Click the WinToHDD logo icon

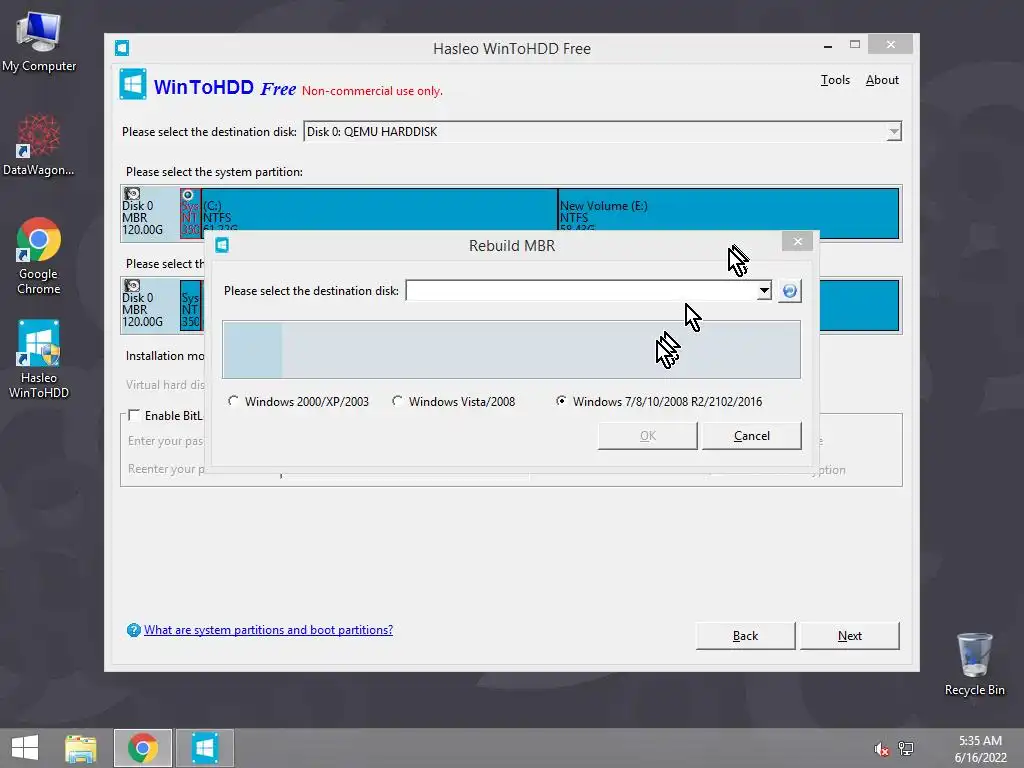point(133,85)
